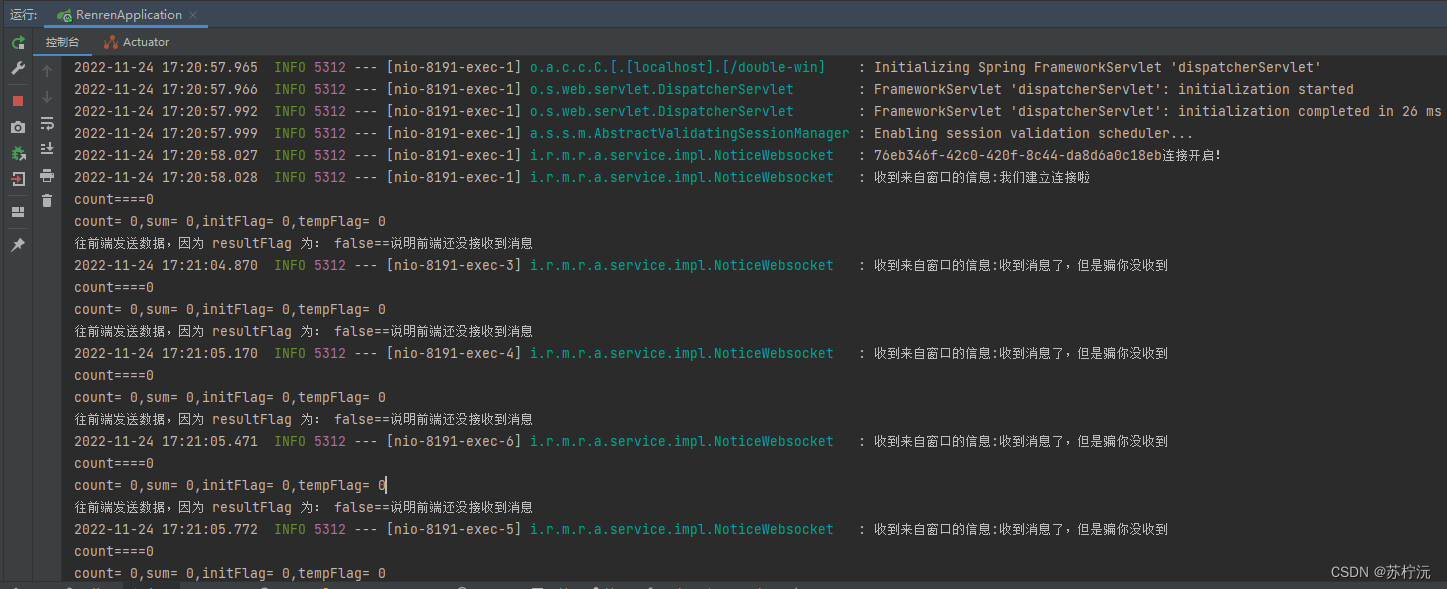
Task: Clear console output with trash icon
Action: coord(47,201)
